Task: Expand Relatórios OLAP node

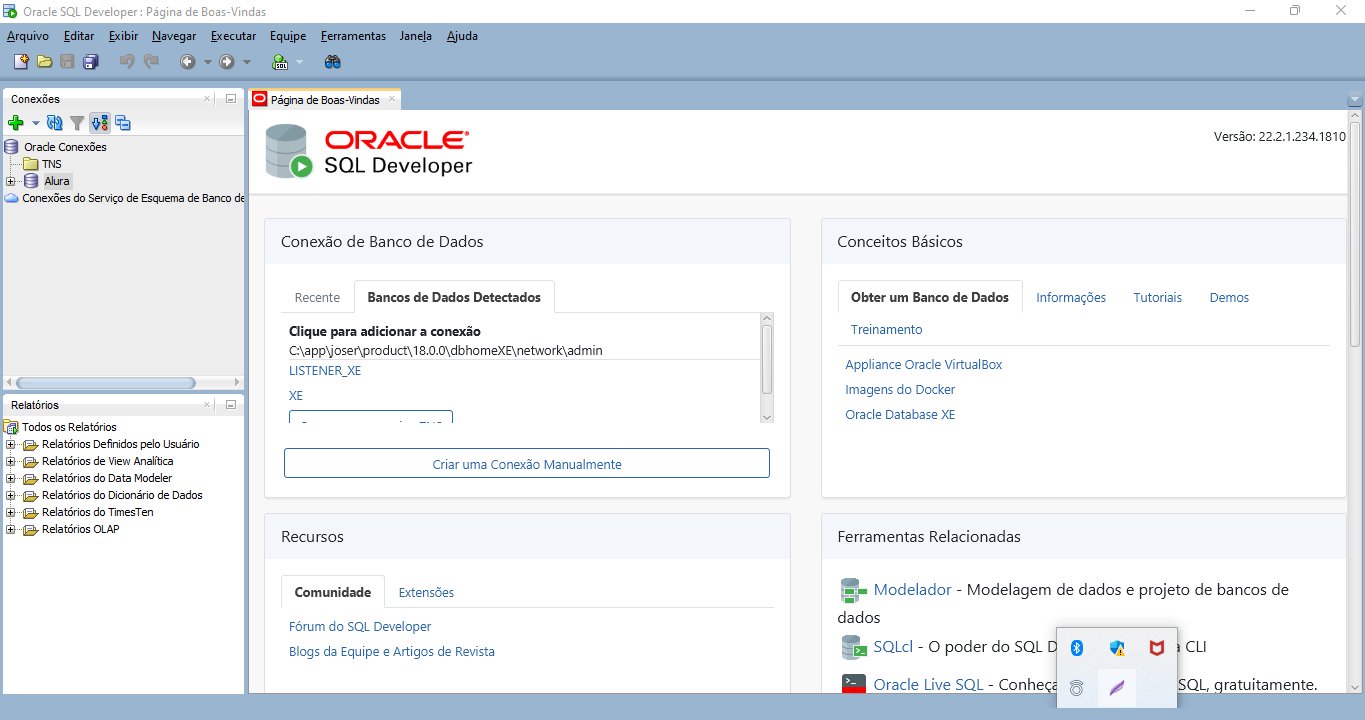Action: 11,529
